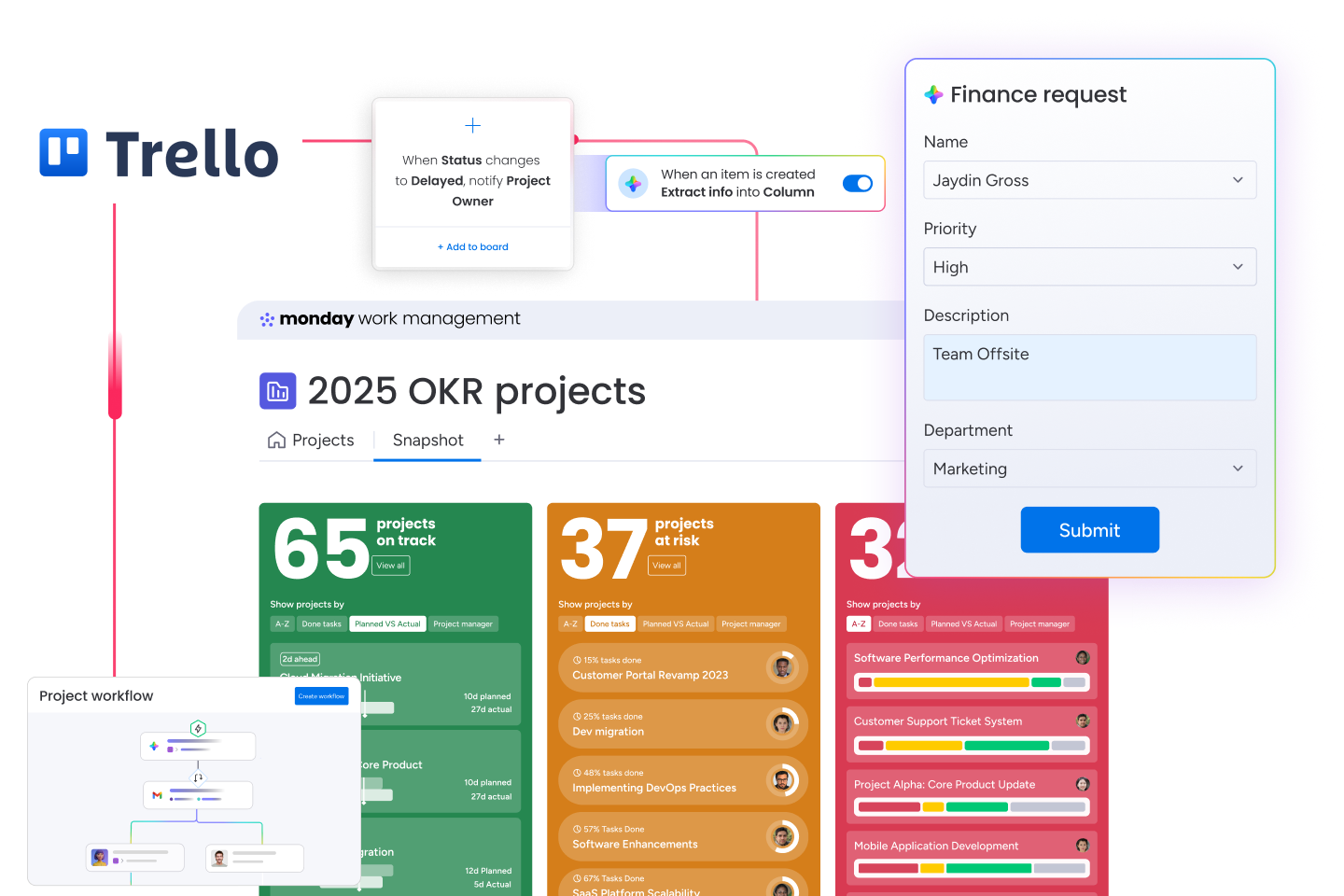Click the hexagon lightning trigger icon in workflow
The height and width of the screenshot is (896, 1344).
[198, 728]
